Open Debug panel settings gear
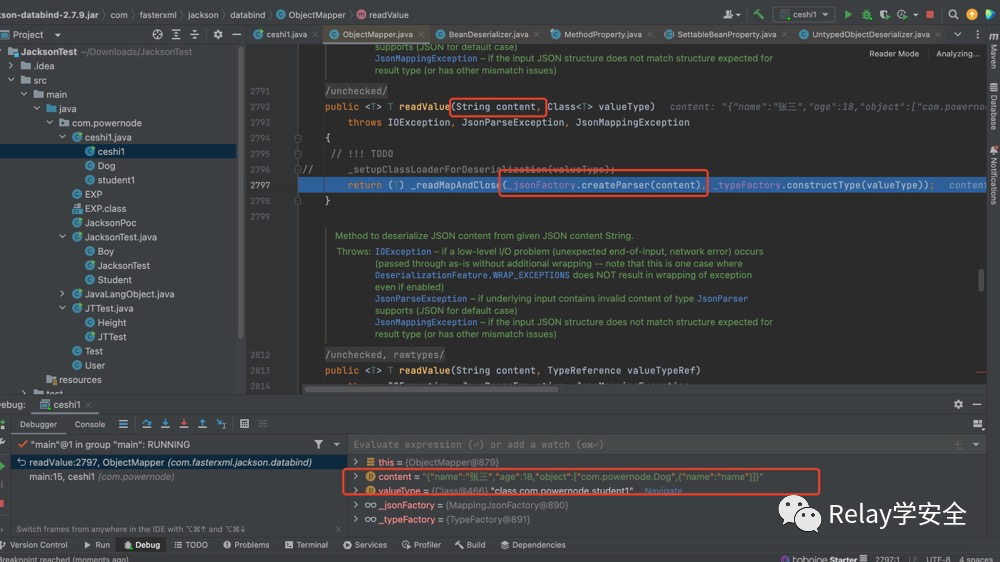This screenshot has width=1000, height=562. (x=958, y=404)
